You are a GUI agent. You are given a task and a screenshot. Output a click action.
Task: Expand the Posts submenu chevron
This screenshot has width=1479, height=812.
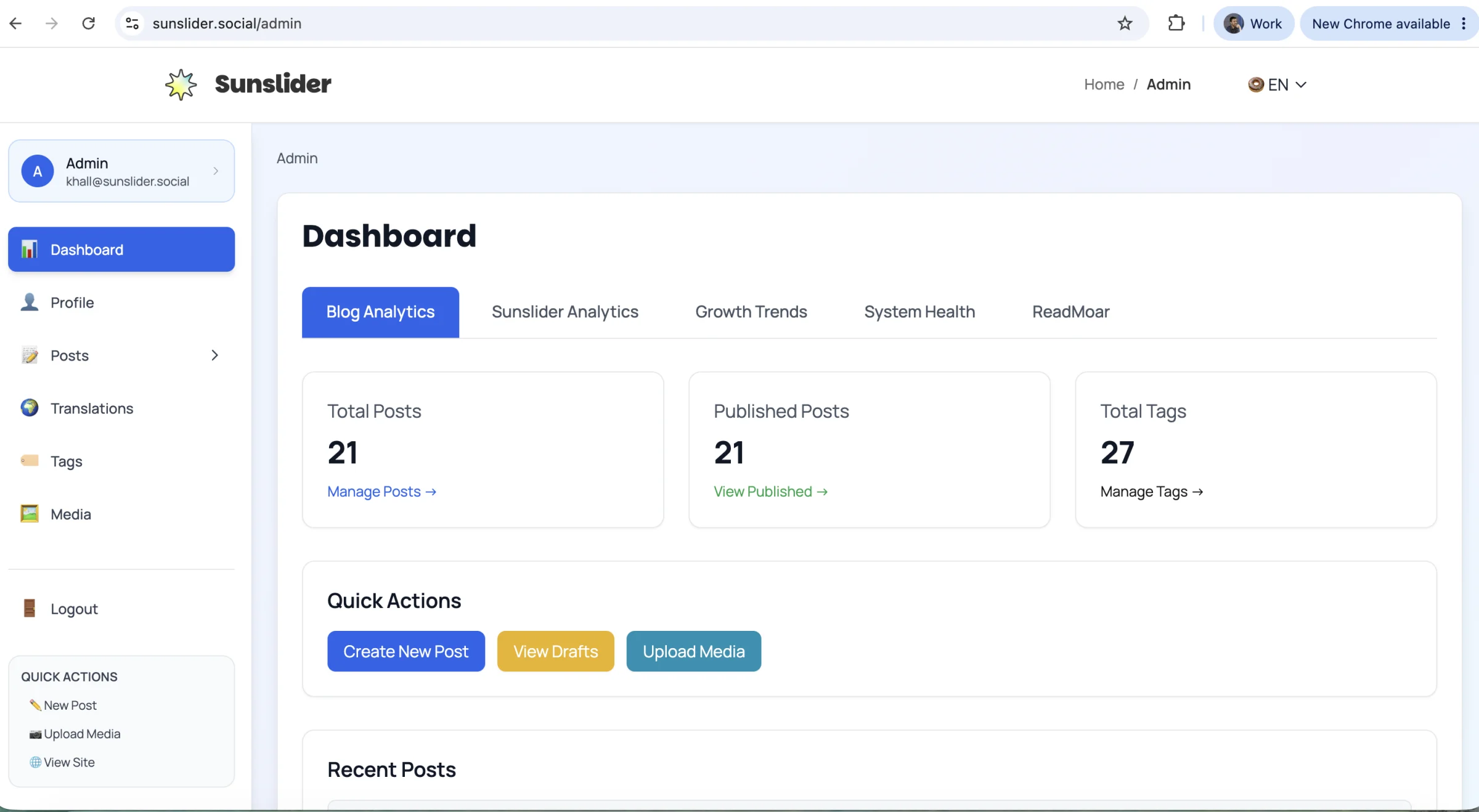click(x=214, y=355)
